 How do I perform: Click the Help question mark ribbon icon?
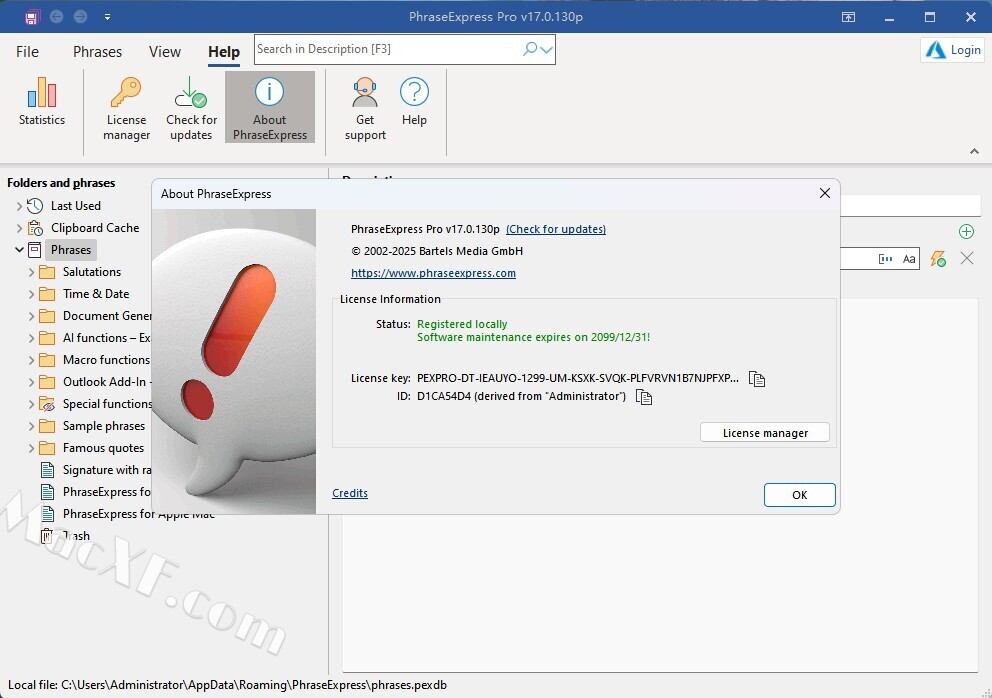[x=414, y=102]
